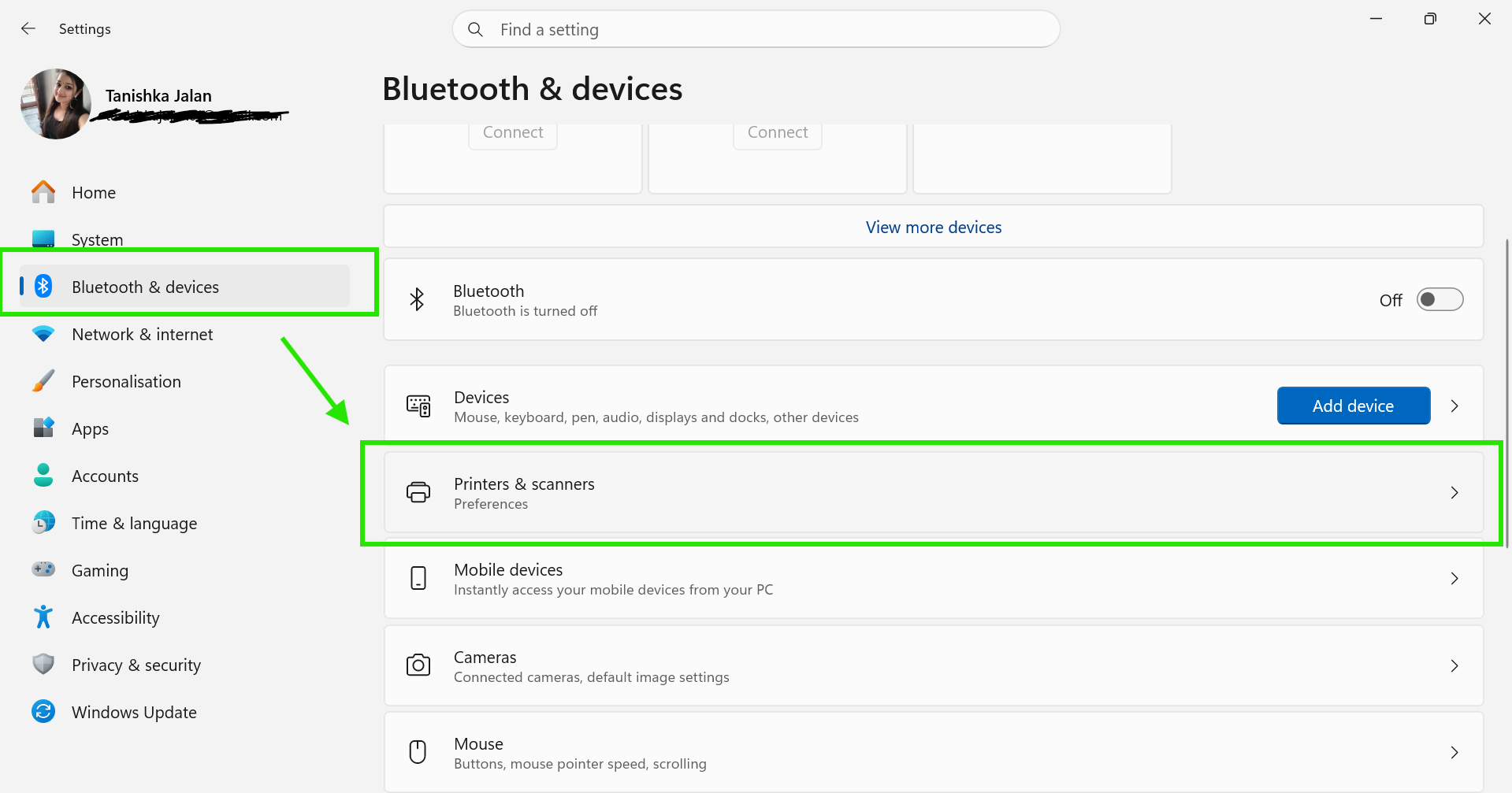Click the vertical scrollbar on the right
The width and height of the screenshot is (1512, 793).
[1506, 394]
